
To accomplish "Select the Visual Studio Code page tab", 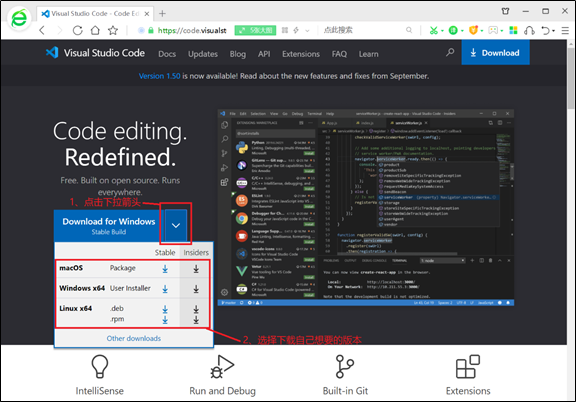I will point(96,14).
